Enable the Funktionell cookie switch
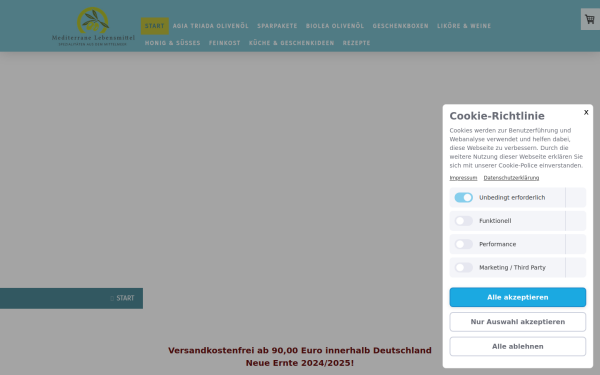600x375 pixels. (x=463, y=221)
